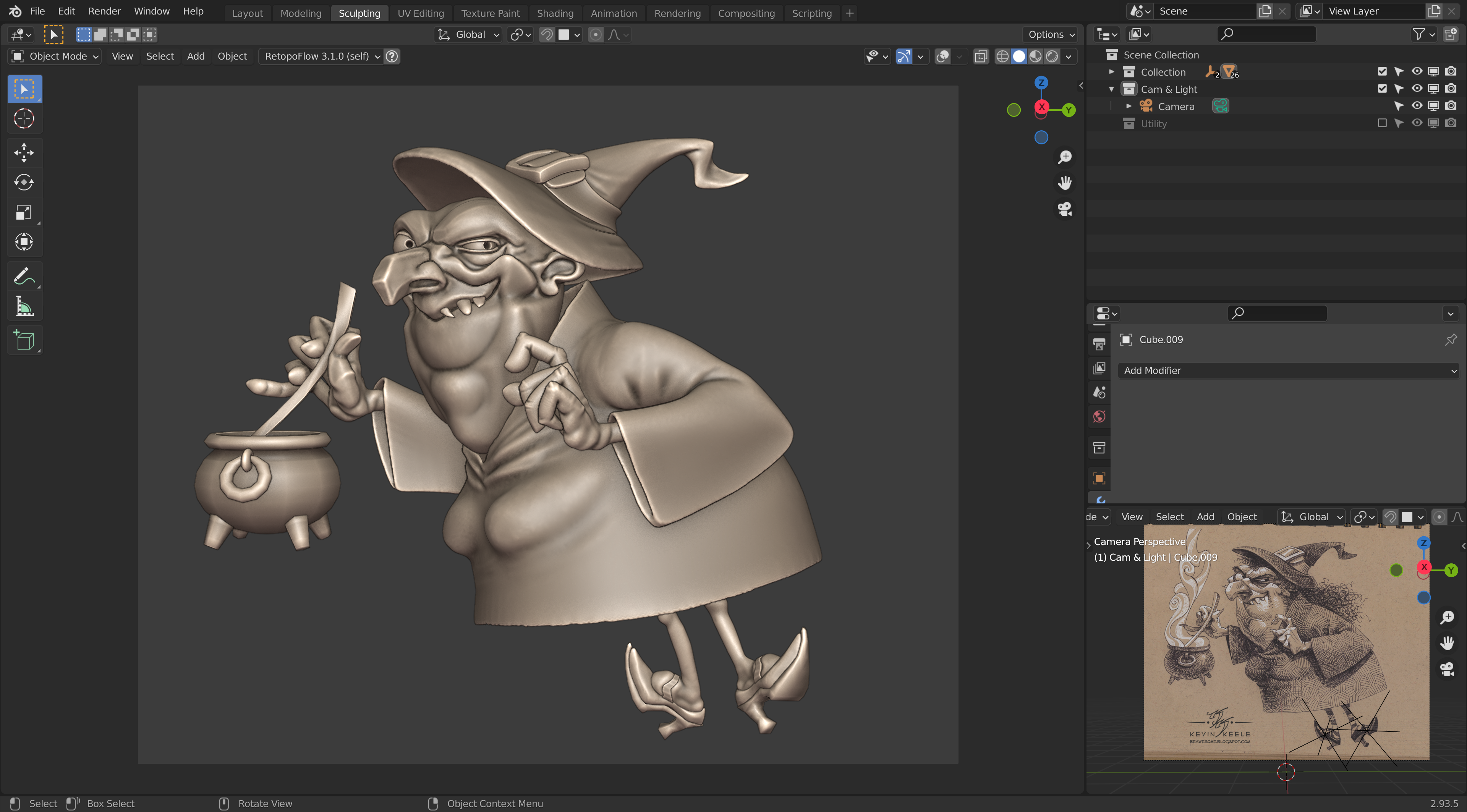
Task: Select the Scale tool
Action: (24, 212)
